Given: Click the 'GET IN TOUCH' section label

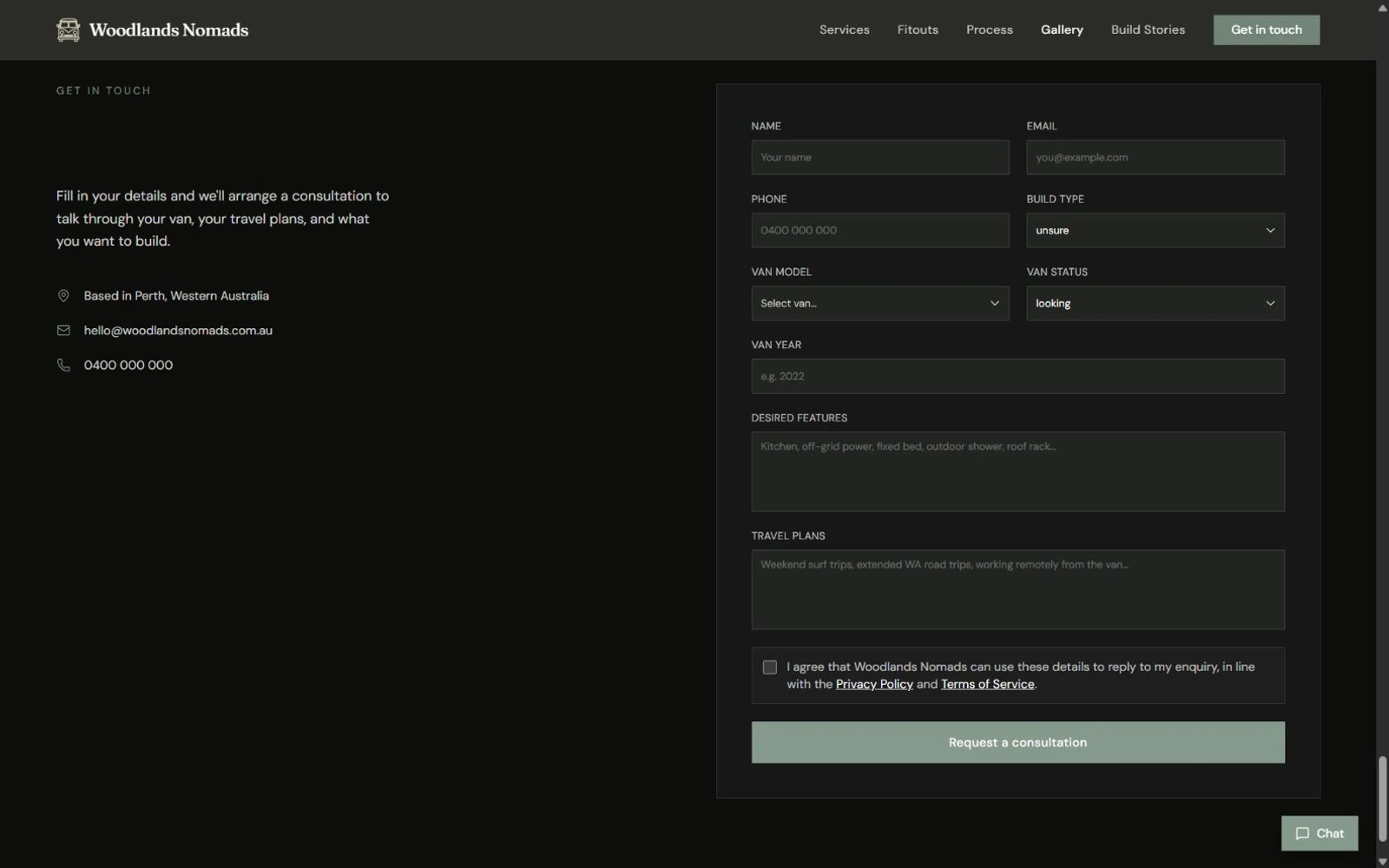Looking at the screenshot, I should point(103,90).
